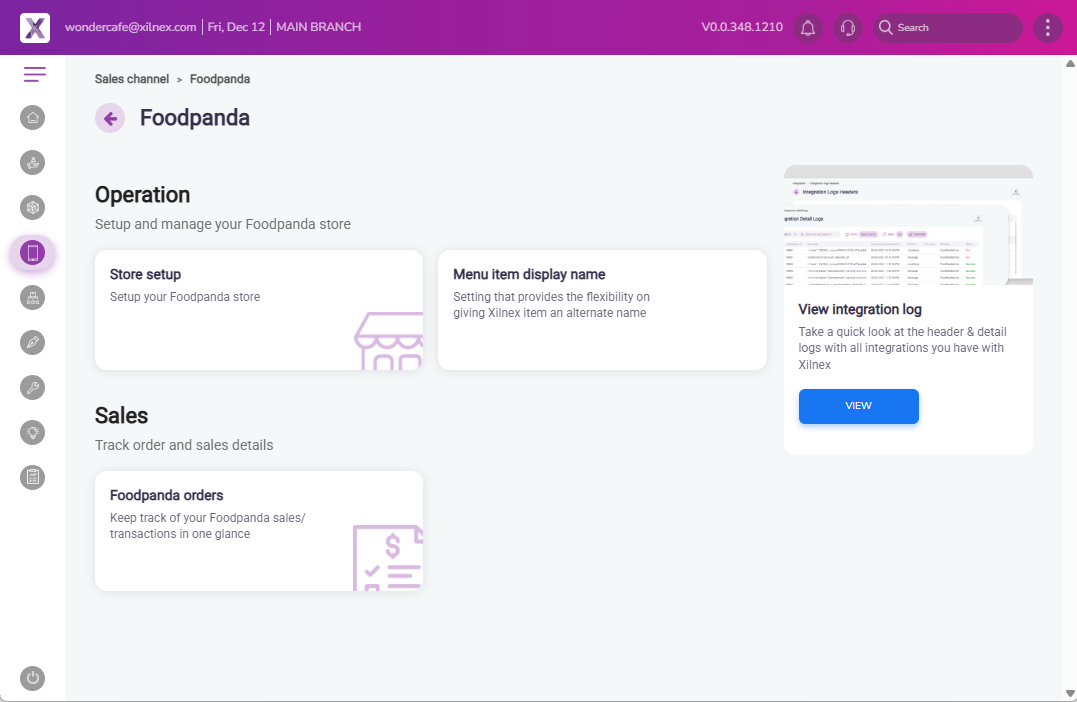Open the Store setup card

pyautogui.click(x=258, y=310)
